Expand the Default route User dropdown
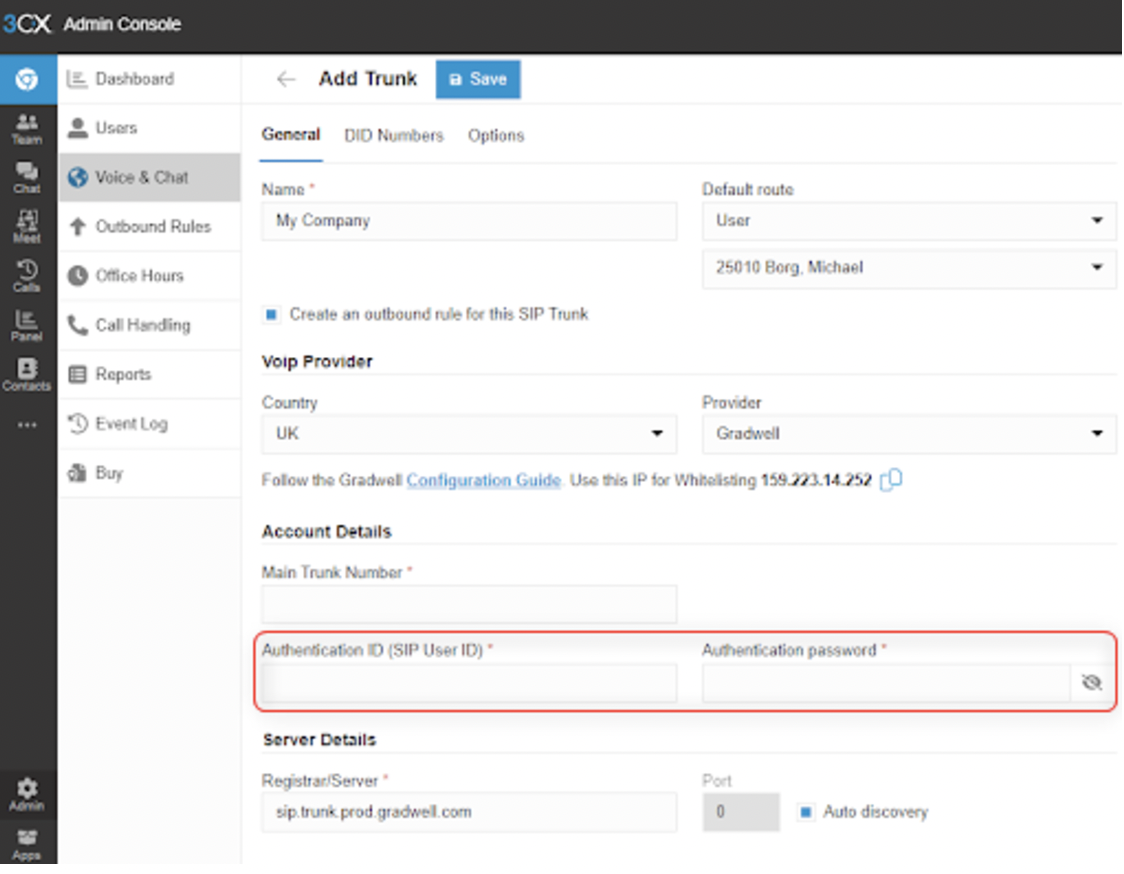Image resolution: width=1124 pixels, height=874 pixels. coord(909,221)
